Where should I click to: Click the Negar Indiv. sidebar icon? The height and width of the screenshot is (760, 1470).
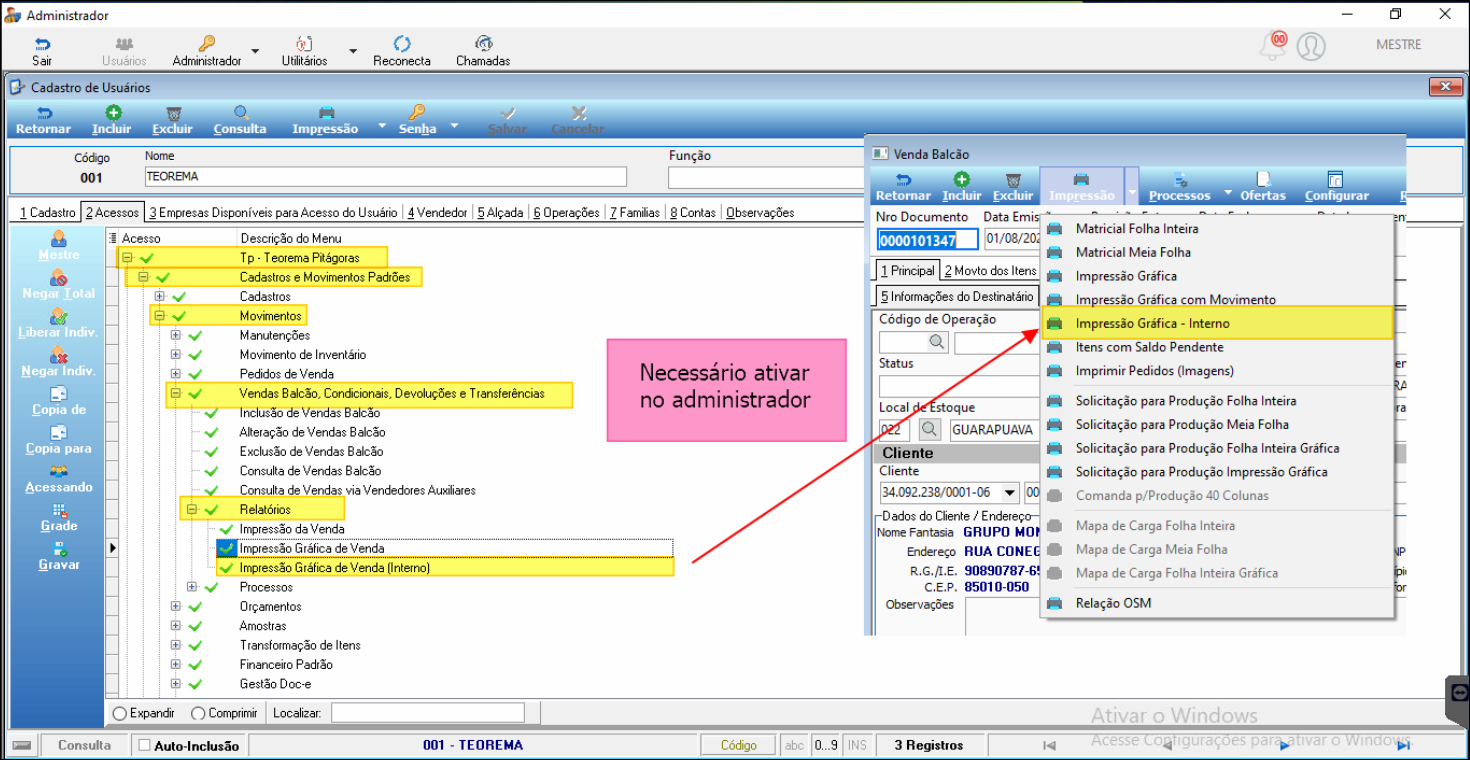tap(59, 355)
